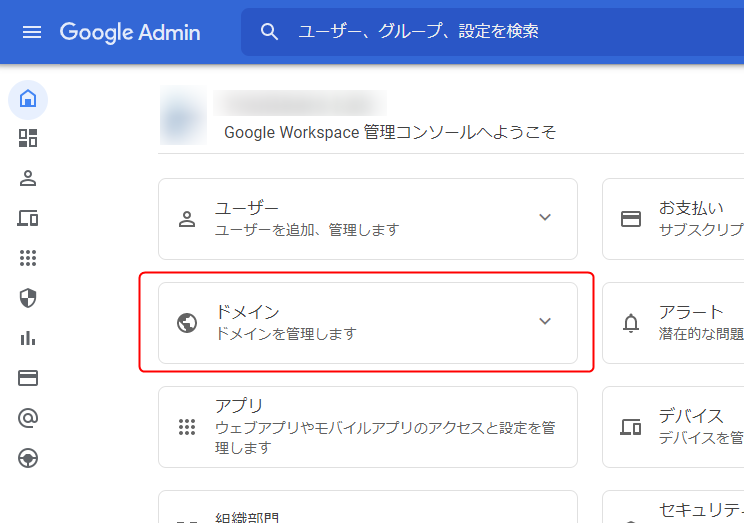This screenshot has width=744, height=523.
Task: Open the お支払い card title
Action: click(x=691, y=208)
